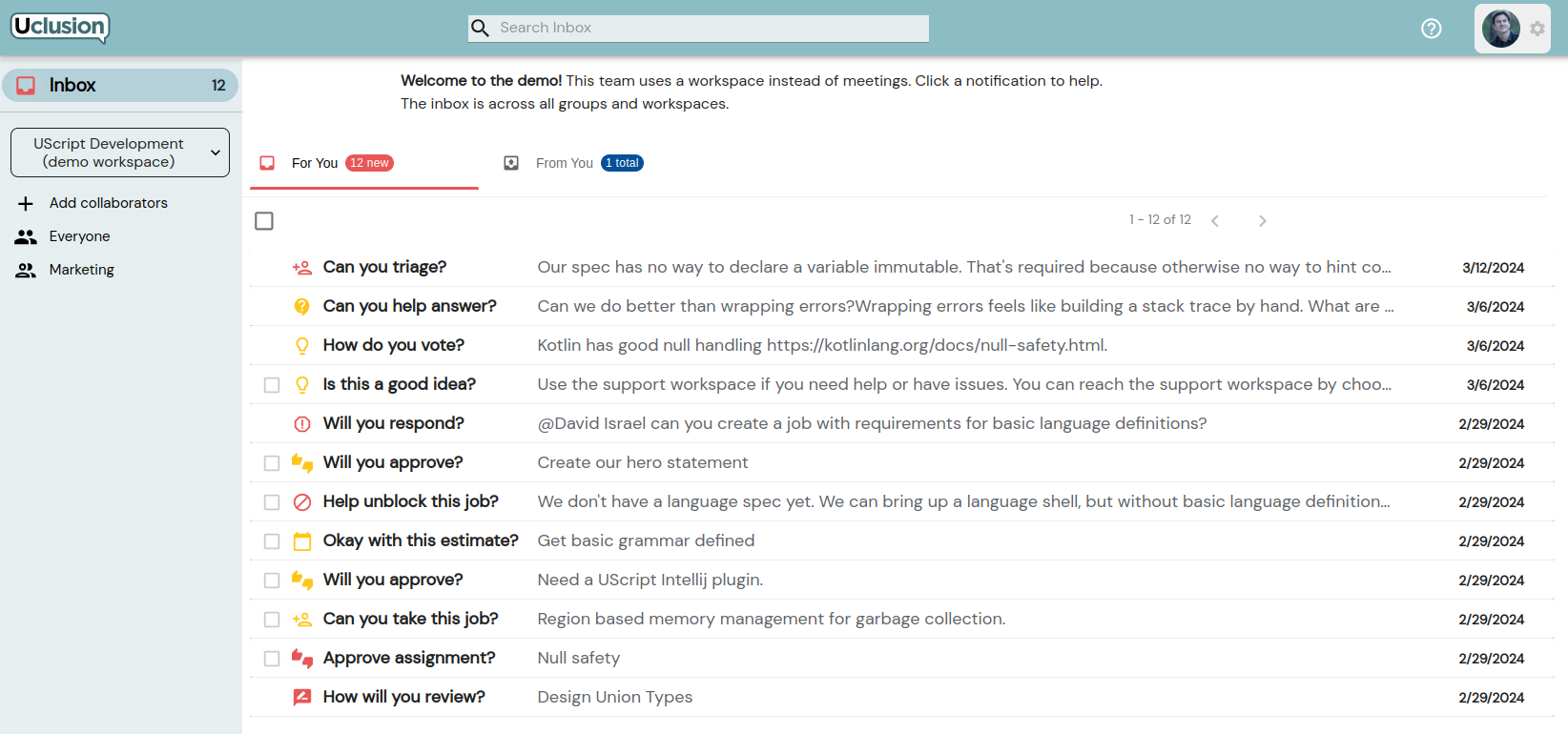The height and width of the screenshot is (734, 1568).
Task: Select the Everyone group
Action: pyautogui.click(x=79, y=236)
